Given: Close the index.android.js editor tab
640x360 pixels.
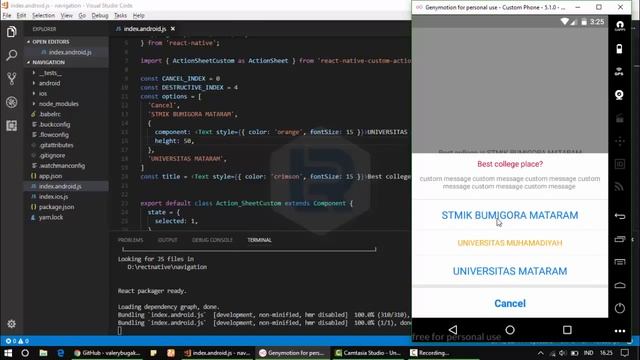Looking at the screenshot, I should click(x=173, y=29).
